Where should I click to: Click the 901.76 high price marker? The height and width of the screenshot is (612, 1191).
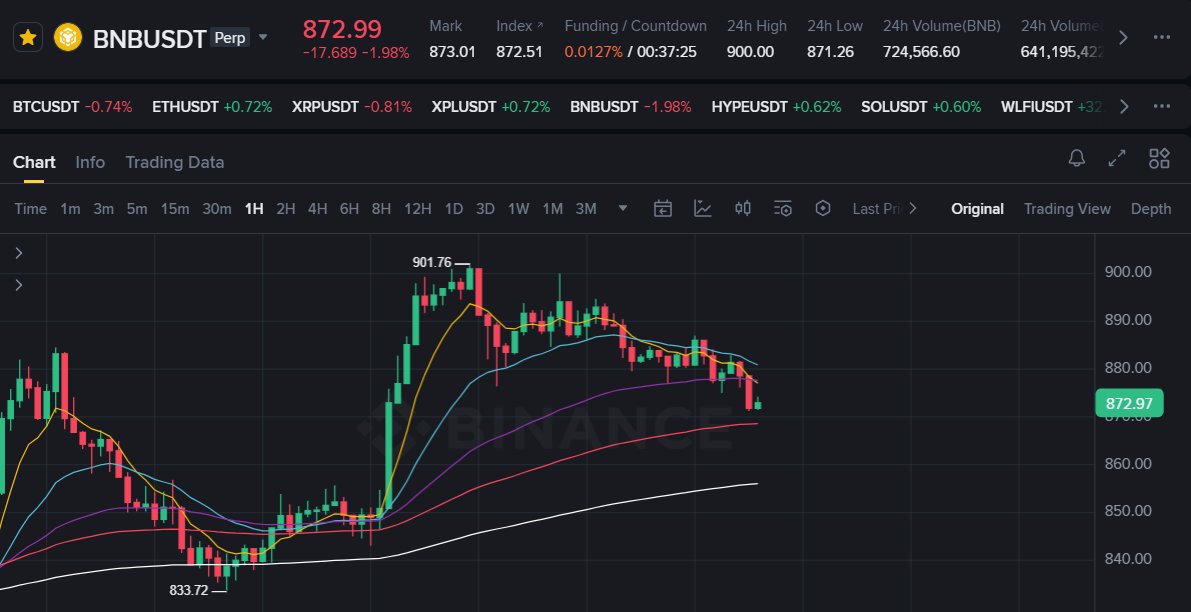click(x=431, y=262)
